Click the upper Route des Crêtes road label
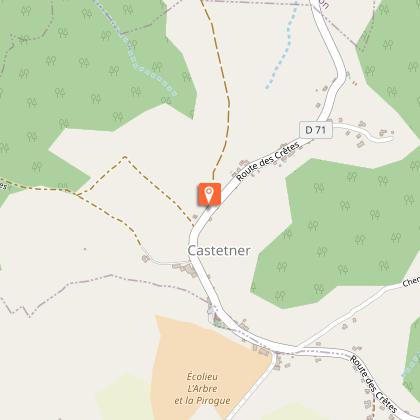The height and width of the screenshot is (420, 420). [268, 162]
